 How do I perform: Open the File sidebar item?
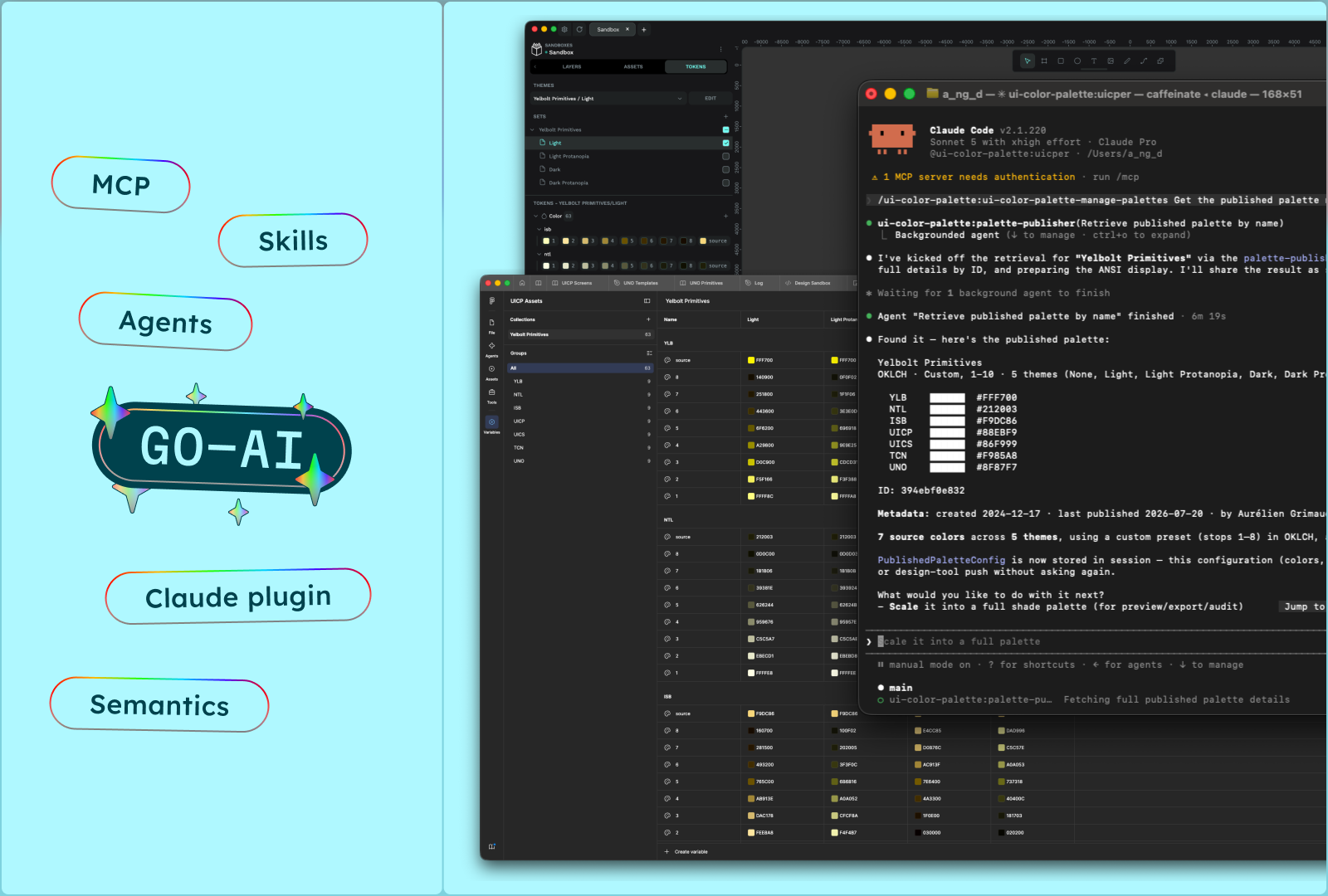tap(492, 325)
